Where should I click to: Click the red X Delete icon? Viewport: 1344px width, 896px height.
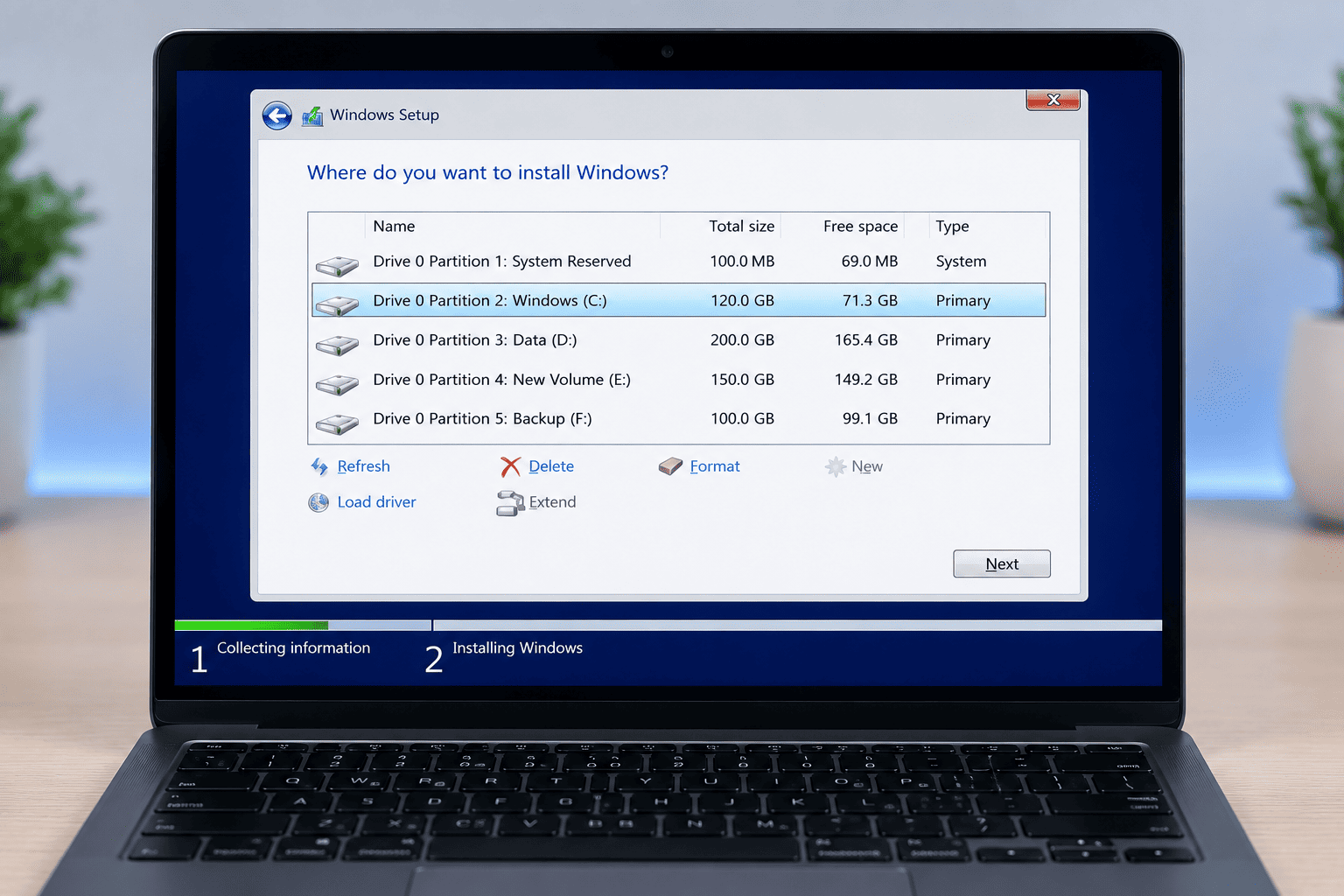coord(510,466)
